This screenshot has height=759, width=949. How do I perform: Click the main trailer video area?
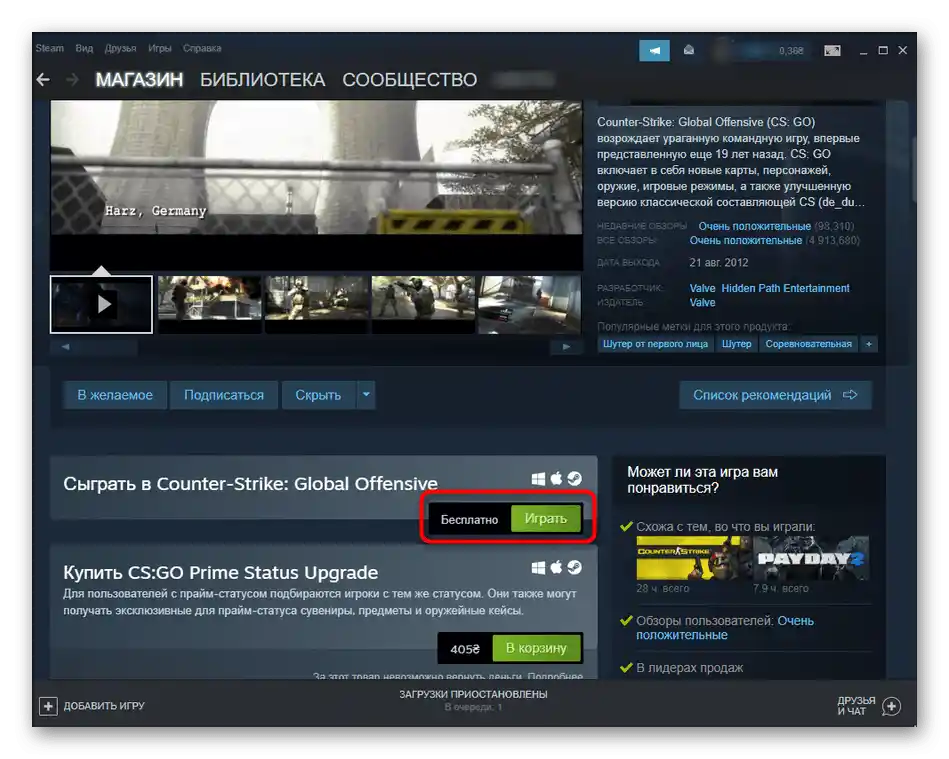tap(316, 185)
